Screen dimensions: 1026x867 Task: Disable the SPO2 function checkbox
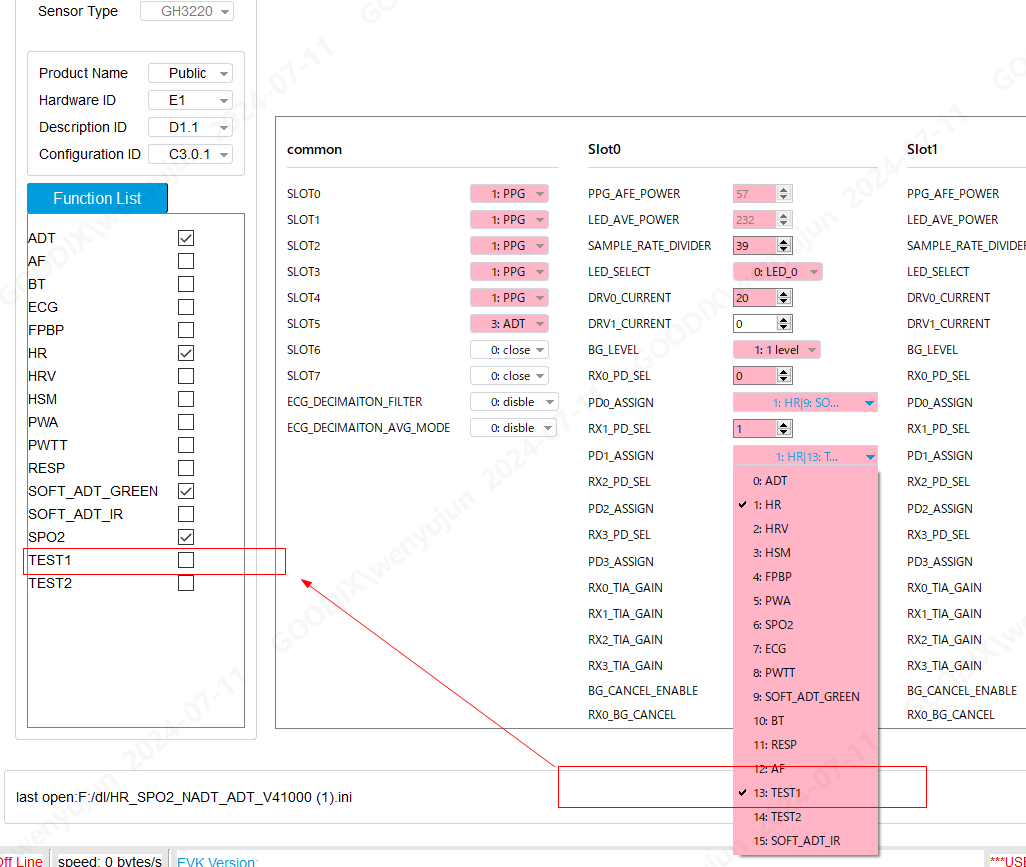(185, 537)
